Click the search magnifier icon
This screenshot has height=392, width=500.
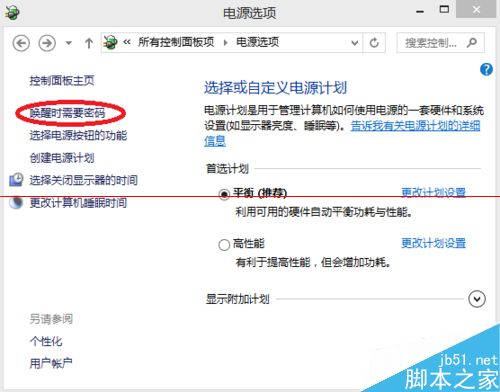click(x=472, y=43)
